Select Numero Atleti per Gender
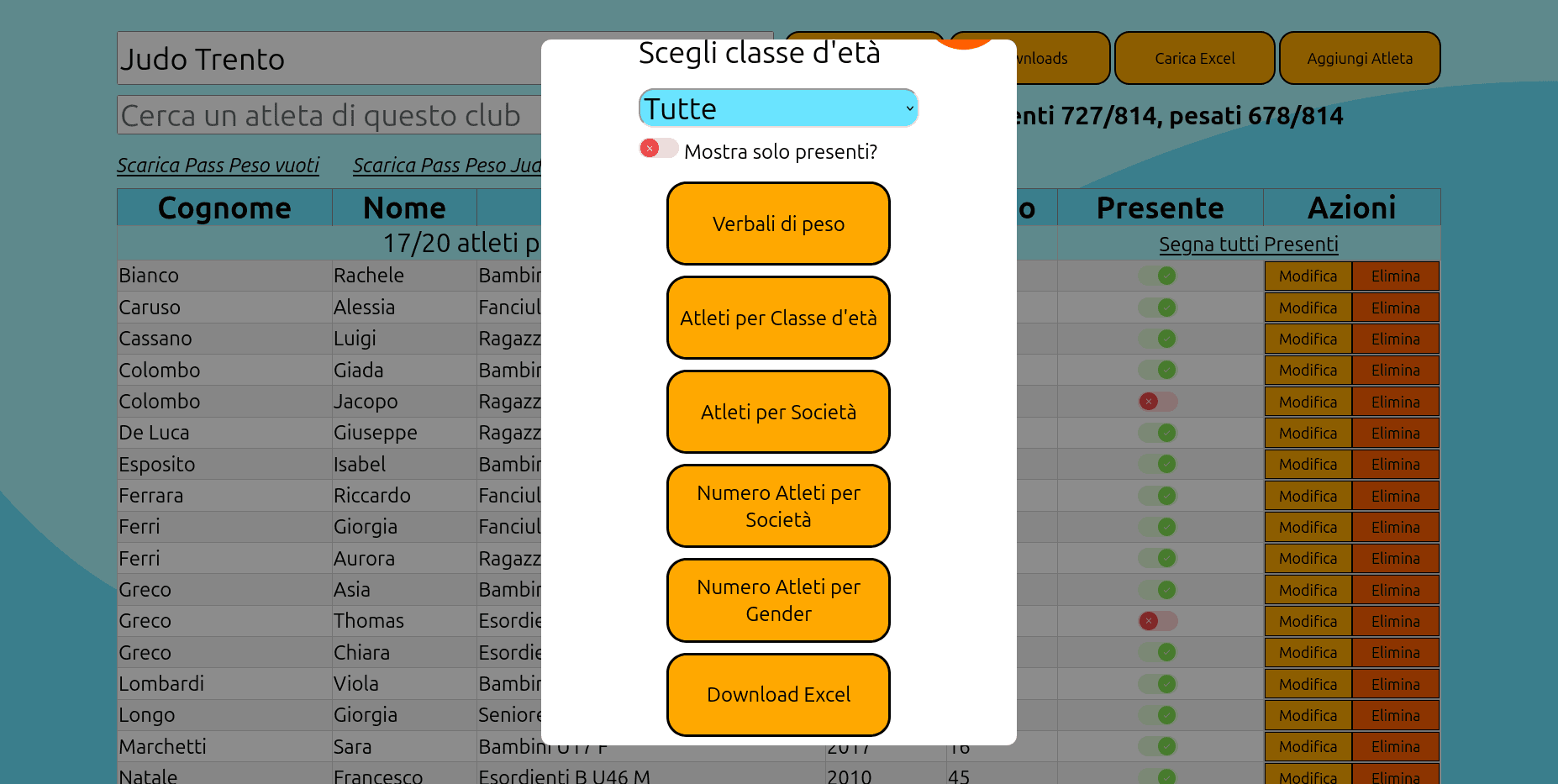The height and width of the screenshot is (784, 1558). (778, 601)
